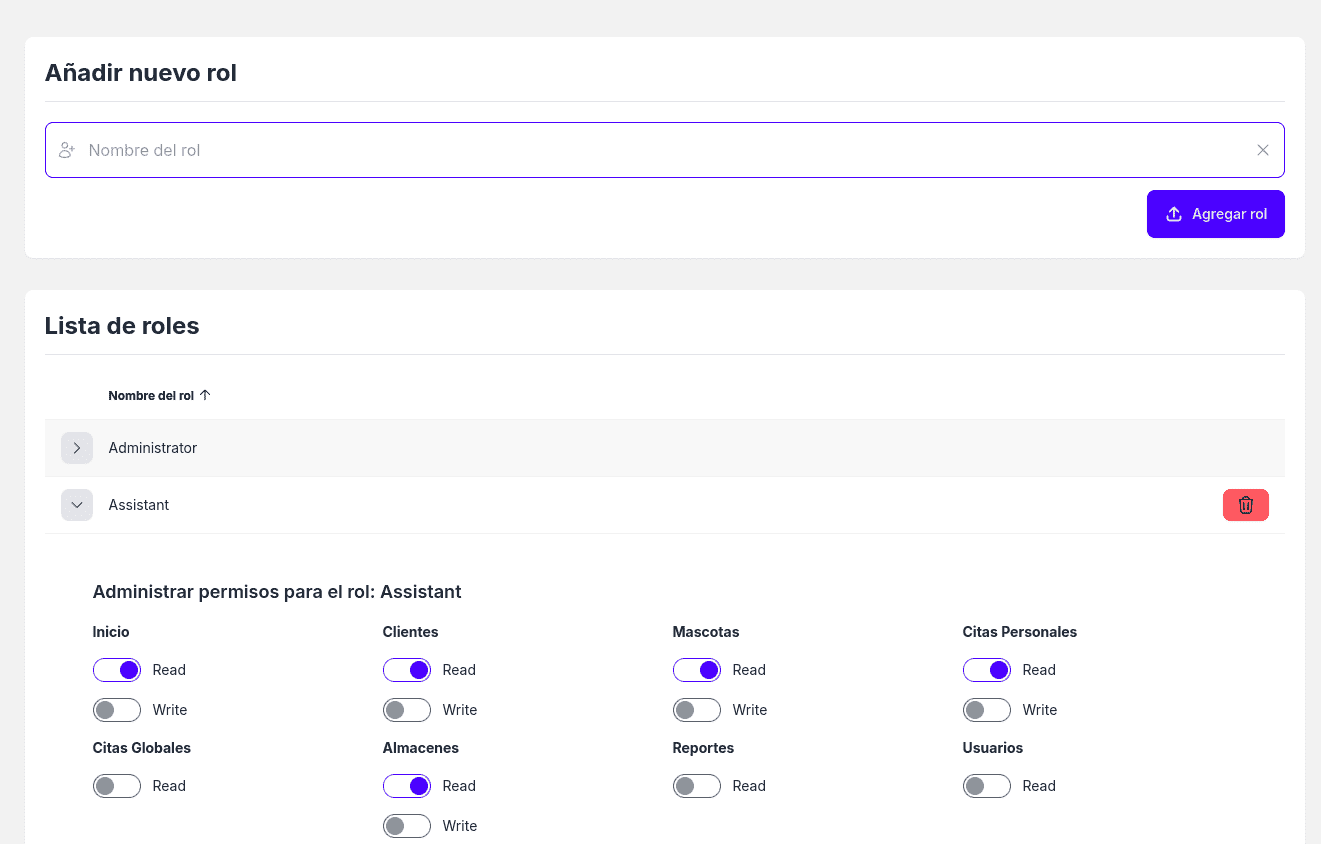Viewport: 1321px width, 844px height.
Task: Clear the role name field with the X icon
Action: point(1263,150)
